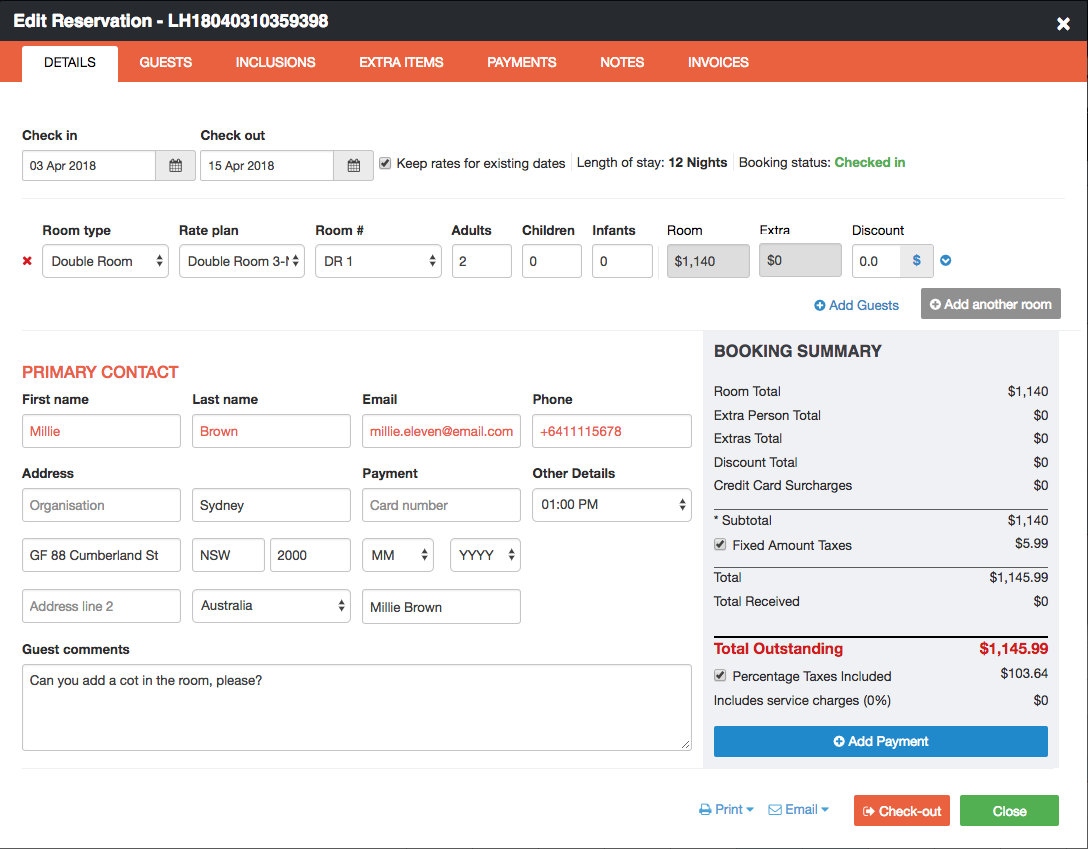
Task: Open the check-out calendar picker
Action: [x=353, y=166]
